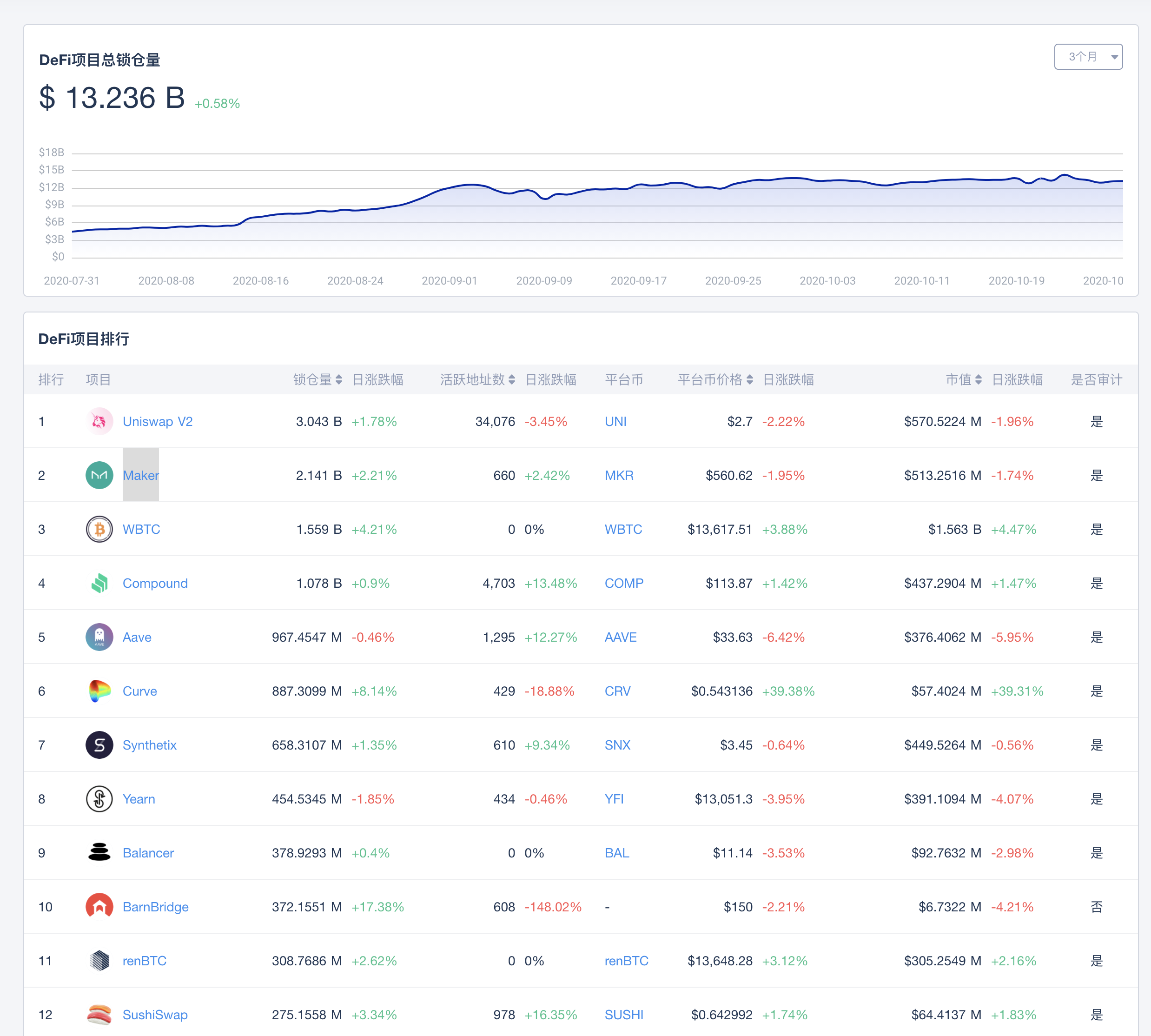Image resolution: width=1151 pixels, height=1036 pixels.
Task: Click the SNX platform token link
Action: tap(618, 745)
